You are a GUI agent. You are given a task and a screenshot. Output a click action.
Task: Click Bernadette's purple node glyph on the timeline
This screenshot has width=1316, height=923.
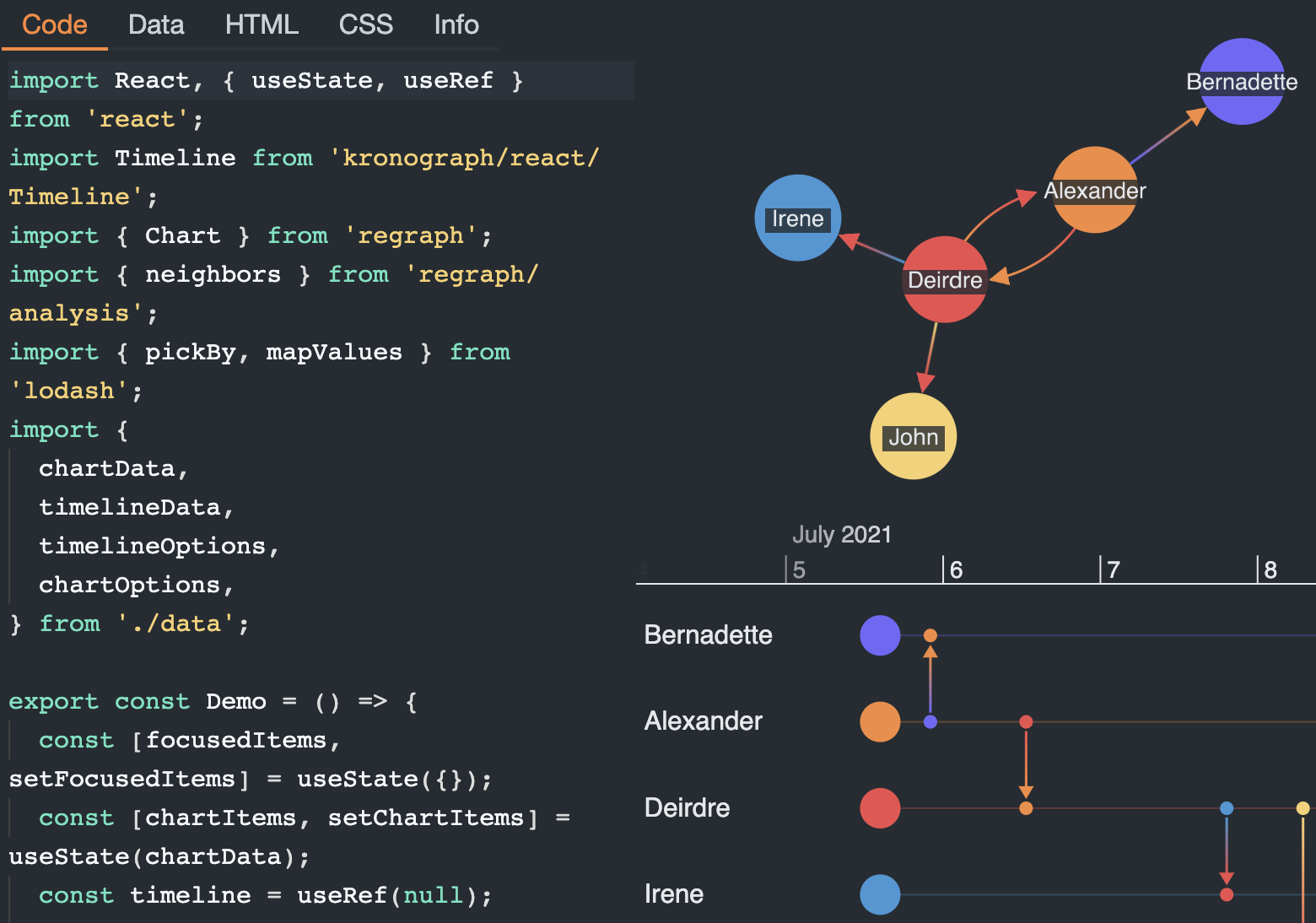880,636
